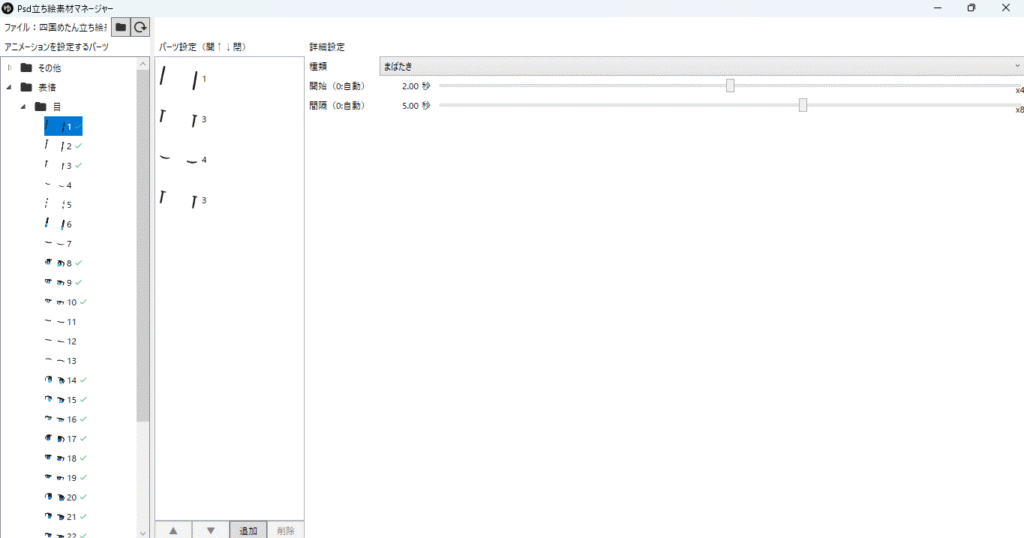Click the 開始 slider handle
The height and width of the screenshot is (538, 1024).
(730, 86)
